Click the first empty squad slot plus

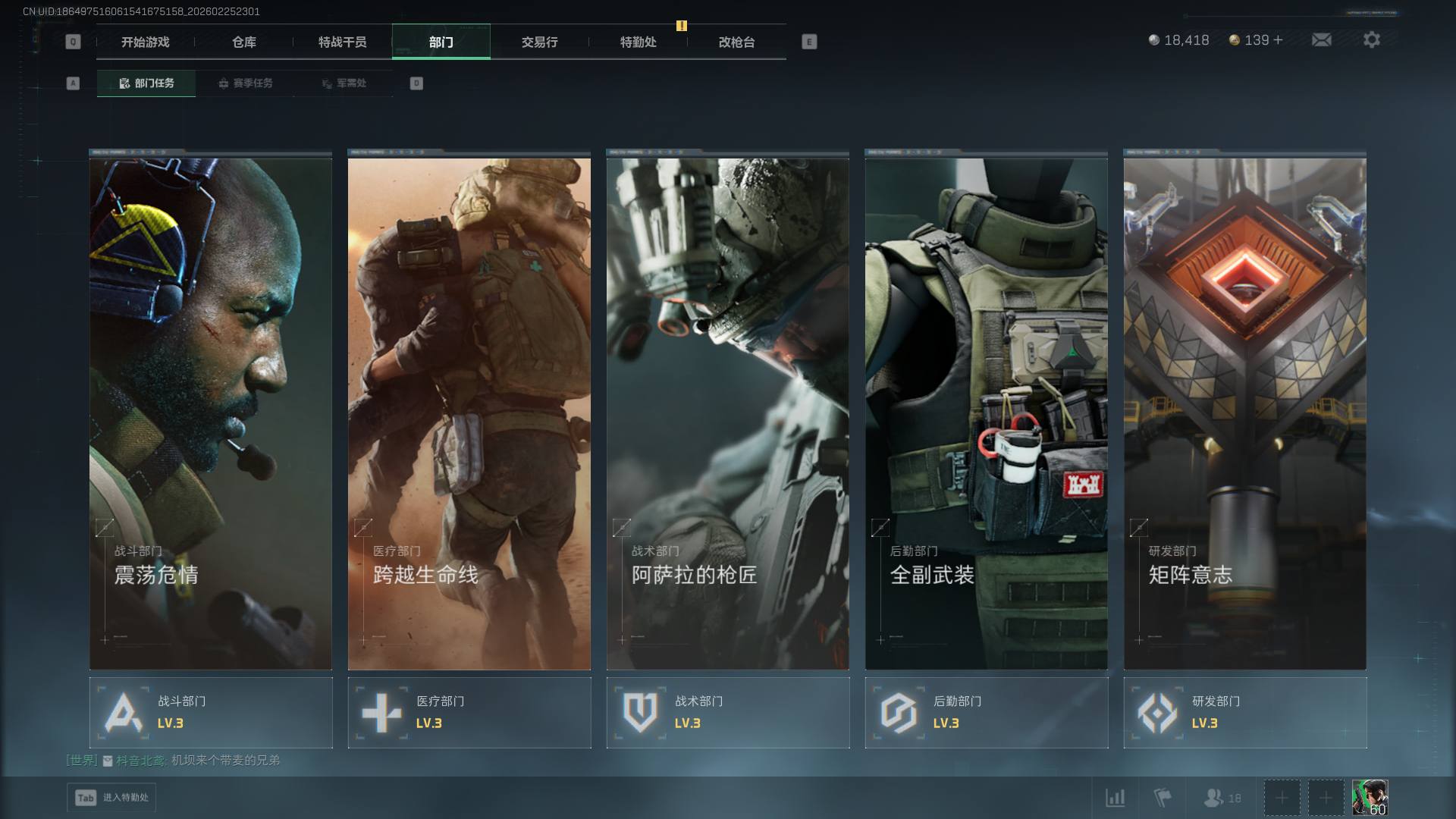pyautogui.click(x=1282, y=798)
